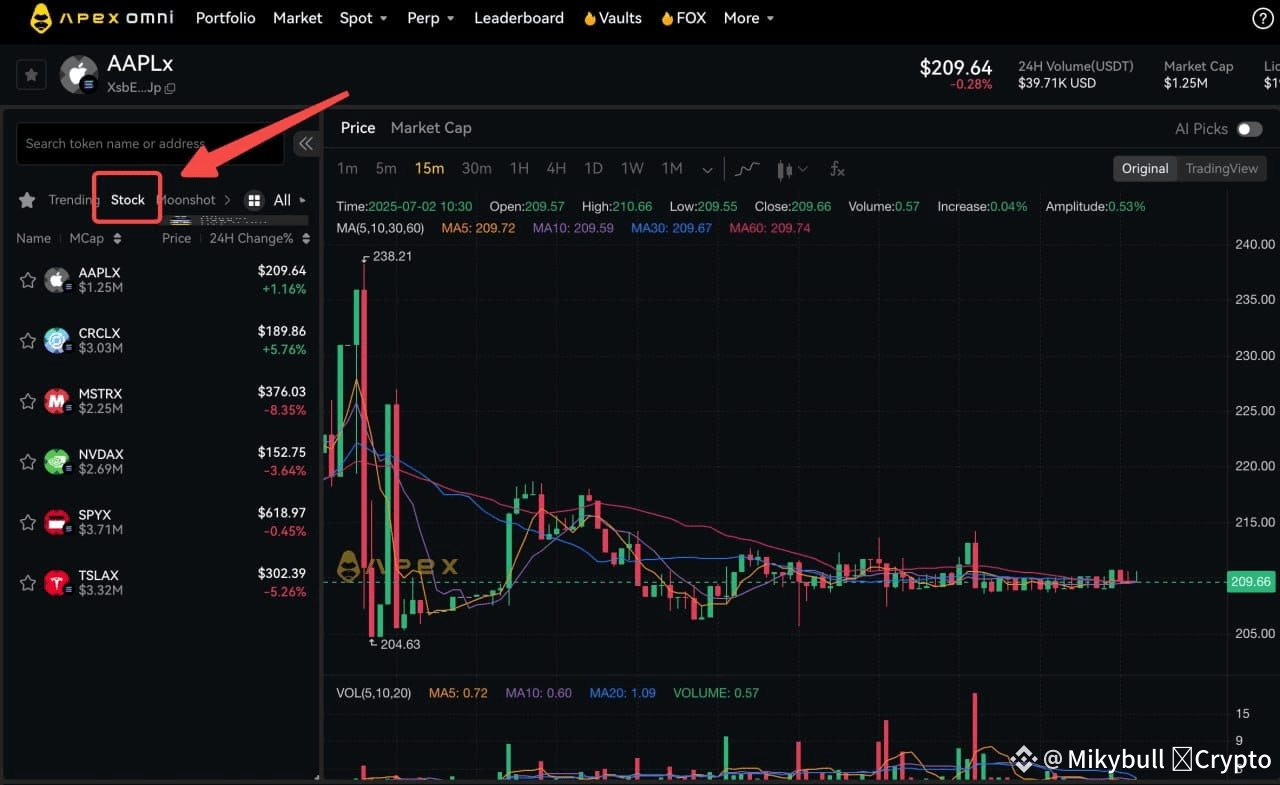1280x785 pixels.
Task: Set chart timeframe to 1D
Action: [x=593, y=169]
